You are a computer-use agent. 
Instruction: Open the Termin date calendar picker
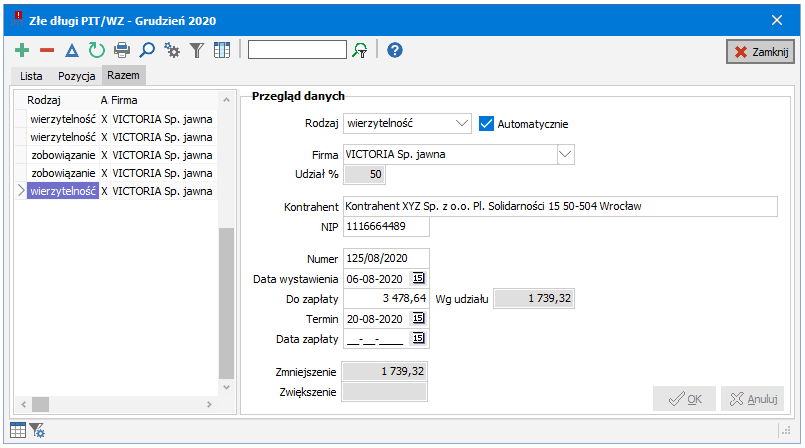coord(419,318)
